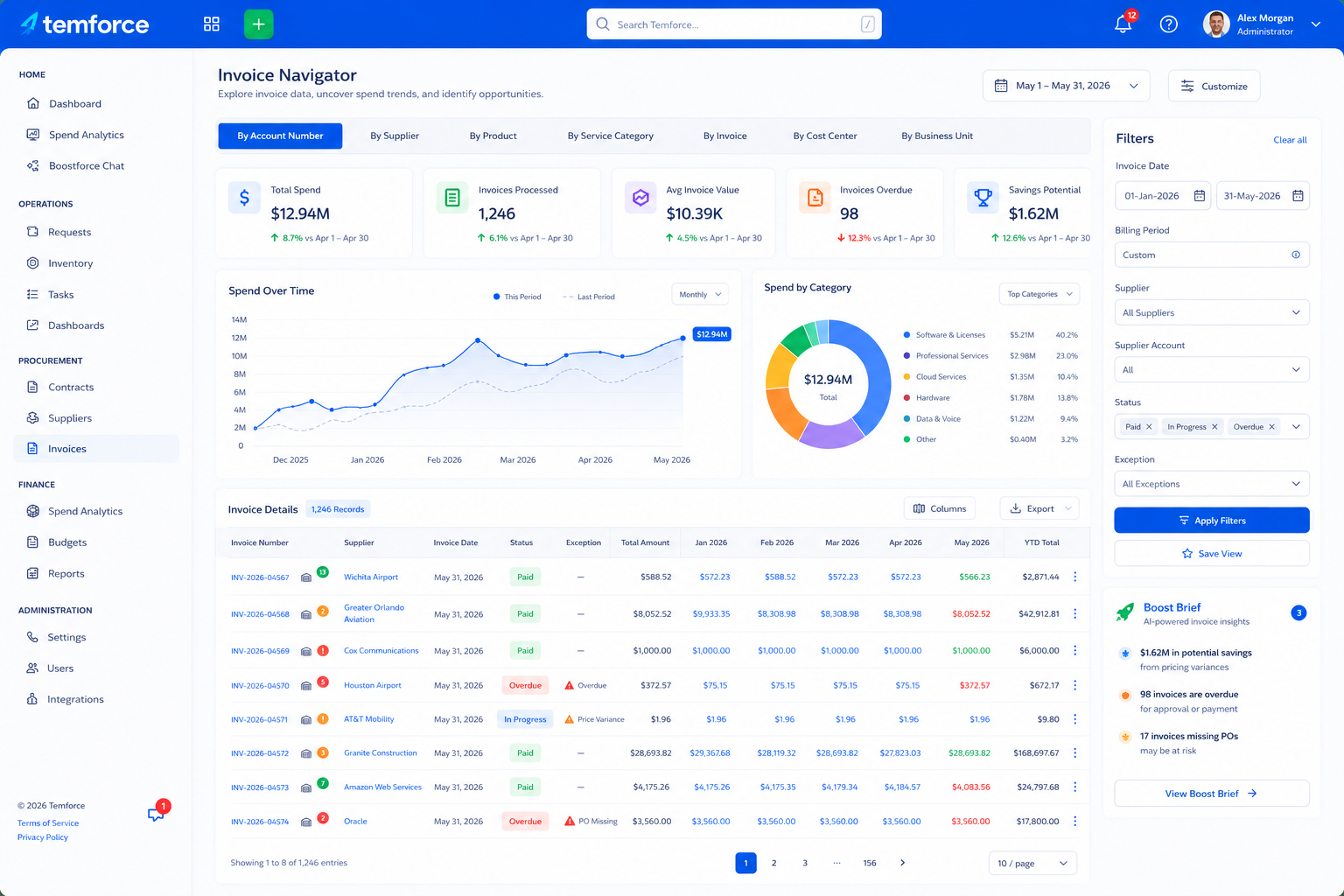Open Suppliers under Procurement
The width and height of the screenshot is (1344, 896).
70,418
